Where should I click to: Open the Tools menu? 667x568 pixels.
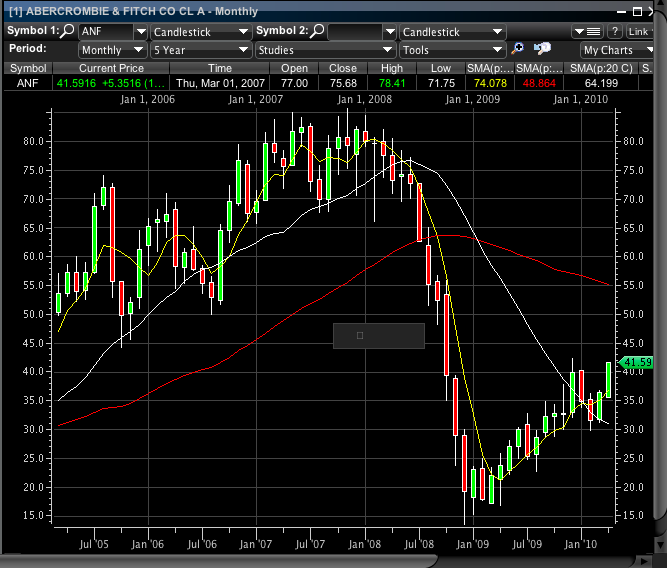[452, 49]
